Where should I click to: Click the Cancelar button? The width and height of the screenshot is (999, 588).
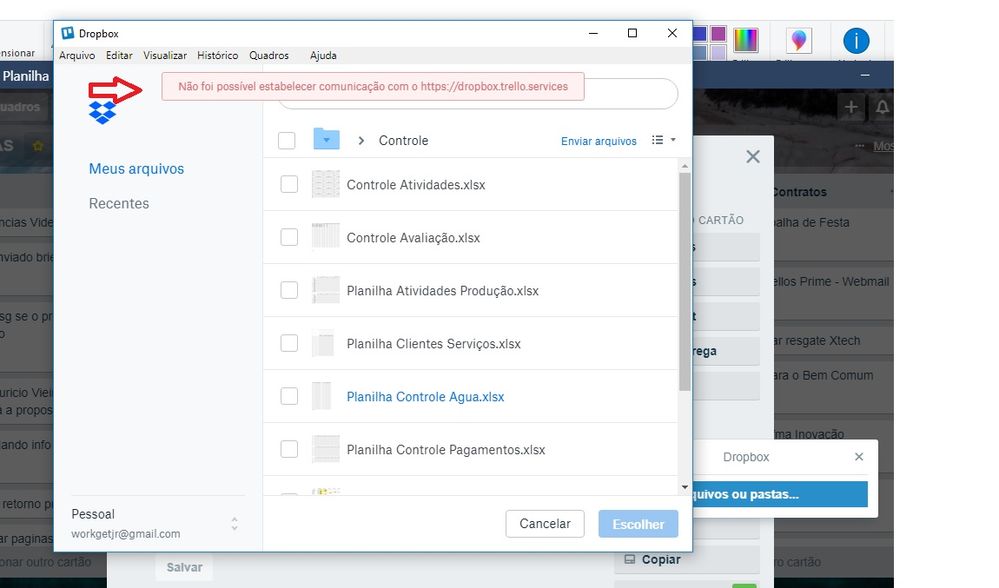click(x=545, y=524)
